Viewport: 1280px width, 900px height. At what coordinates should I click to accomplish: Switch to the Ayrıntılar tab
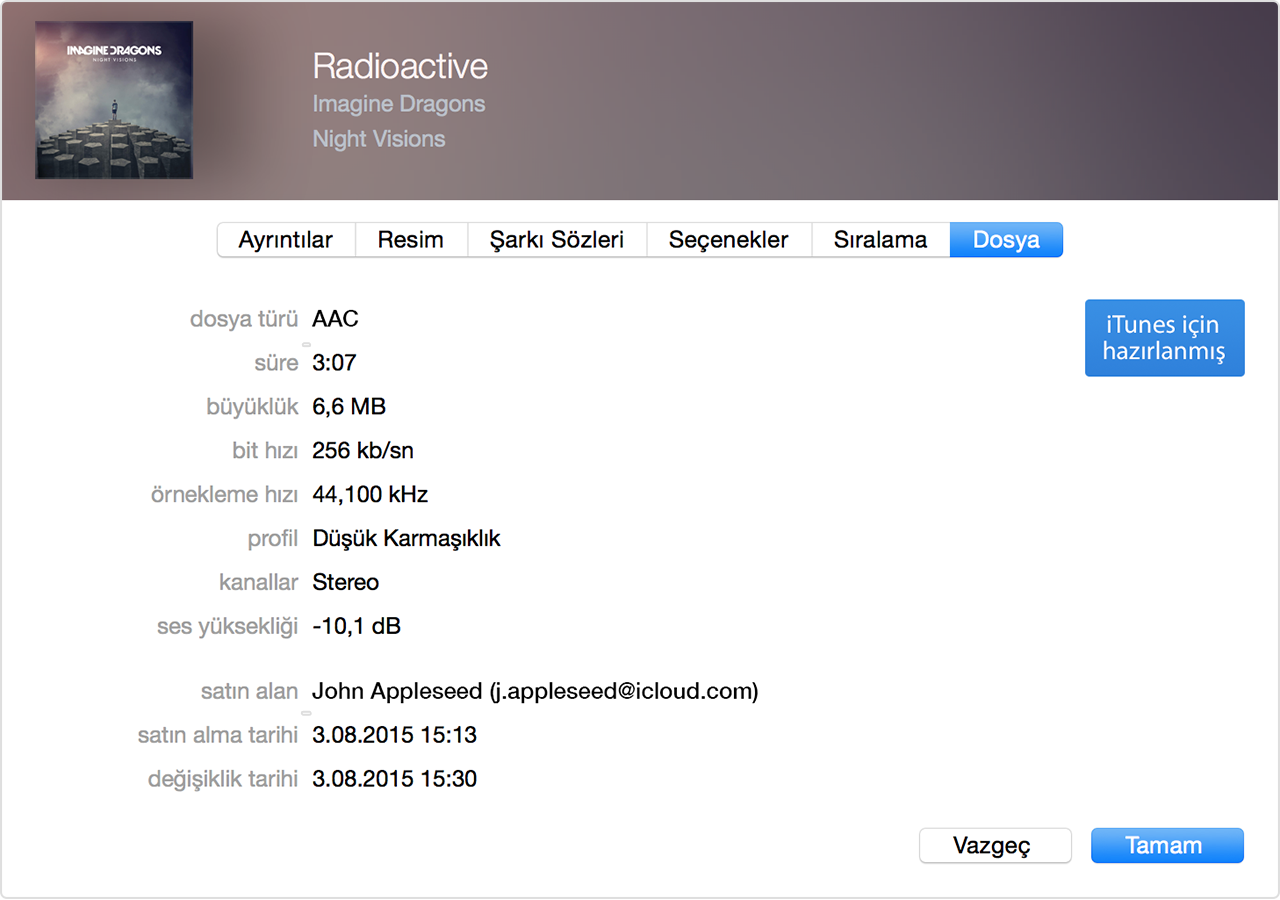click(x=286, y=240)
